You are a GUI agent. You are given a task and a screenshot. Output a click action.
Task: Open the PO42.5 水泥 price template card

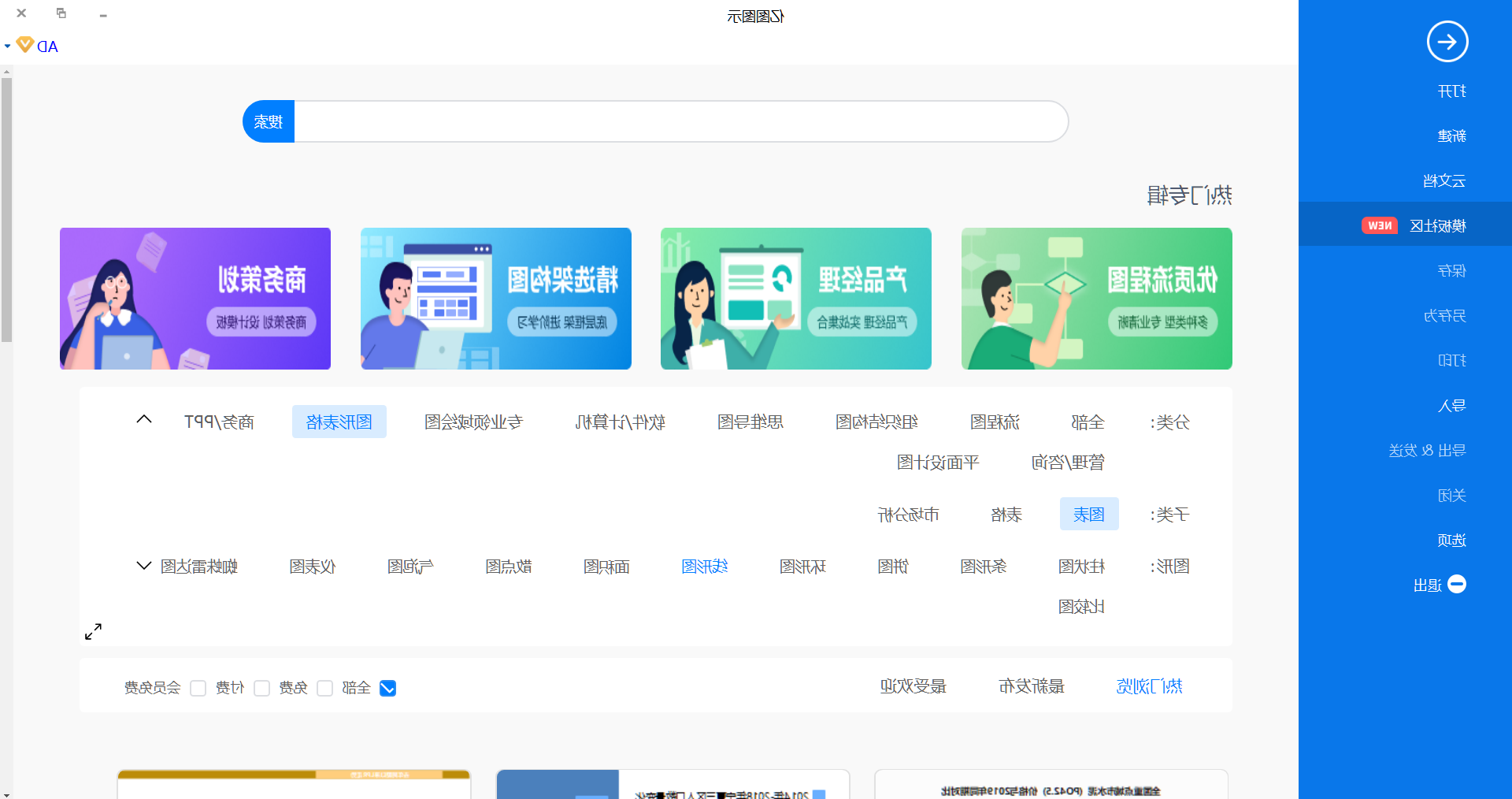[1051, 785]
